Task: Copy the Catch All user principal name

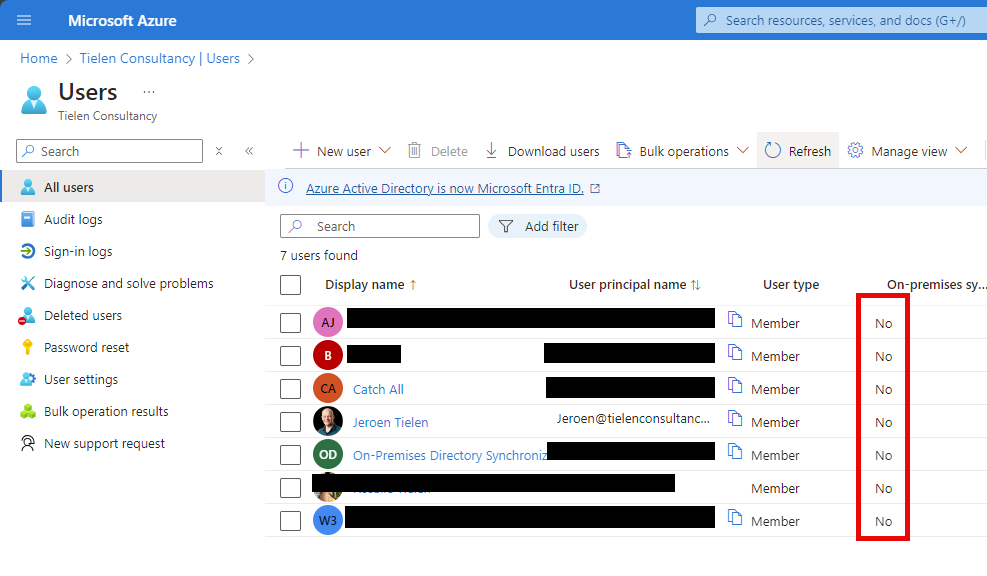Action: 735,385
